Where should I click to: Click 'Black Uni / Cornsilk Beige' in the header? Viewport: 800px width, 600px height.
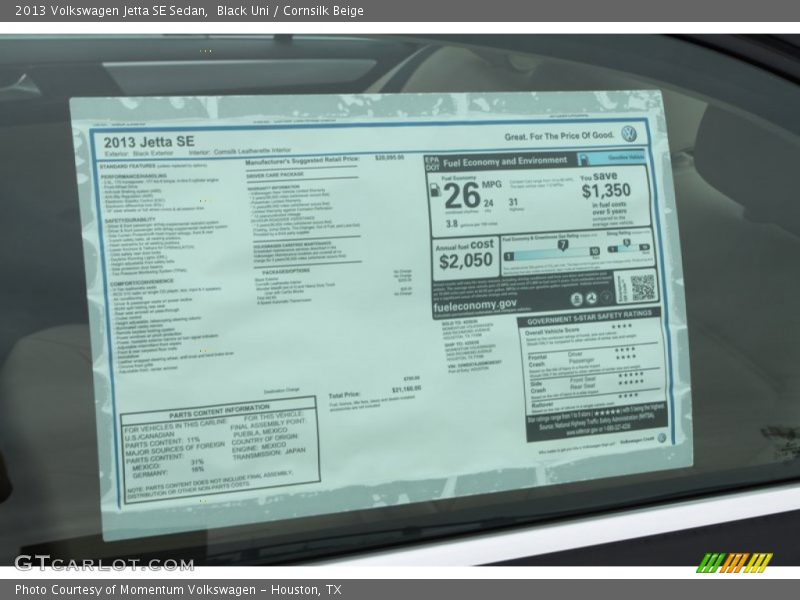(x=290, y=11)
